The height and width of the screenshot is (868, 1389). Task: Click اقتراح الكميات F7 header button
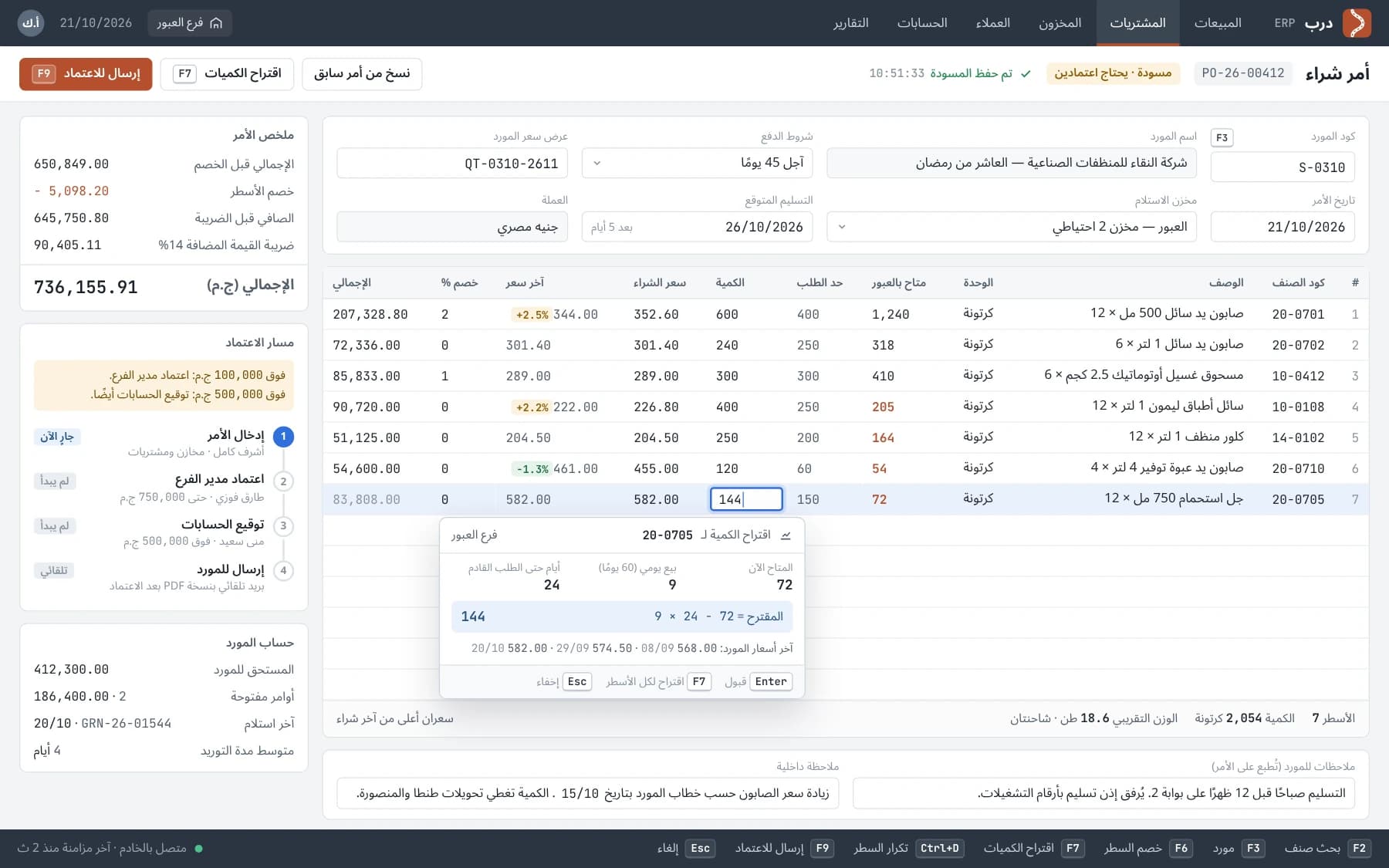point(227,74)
